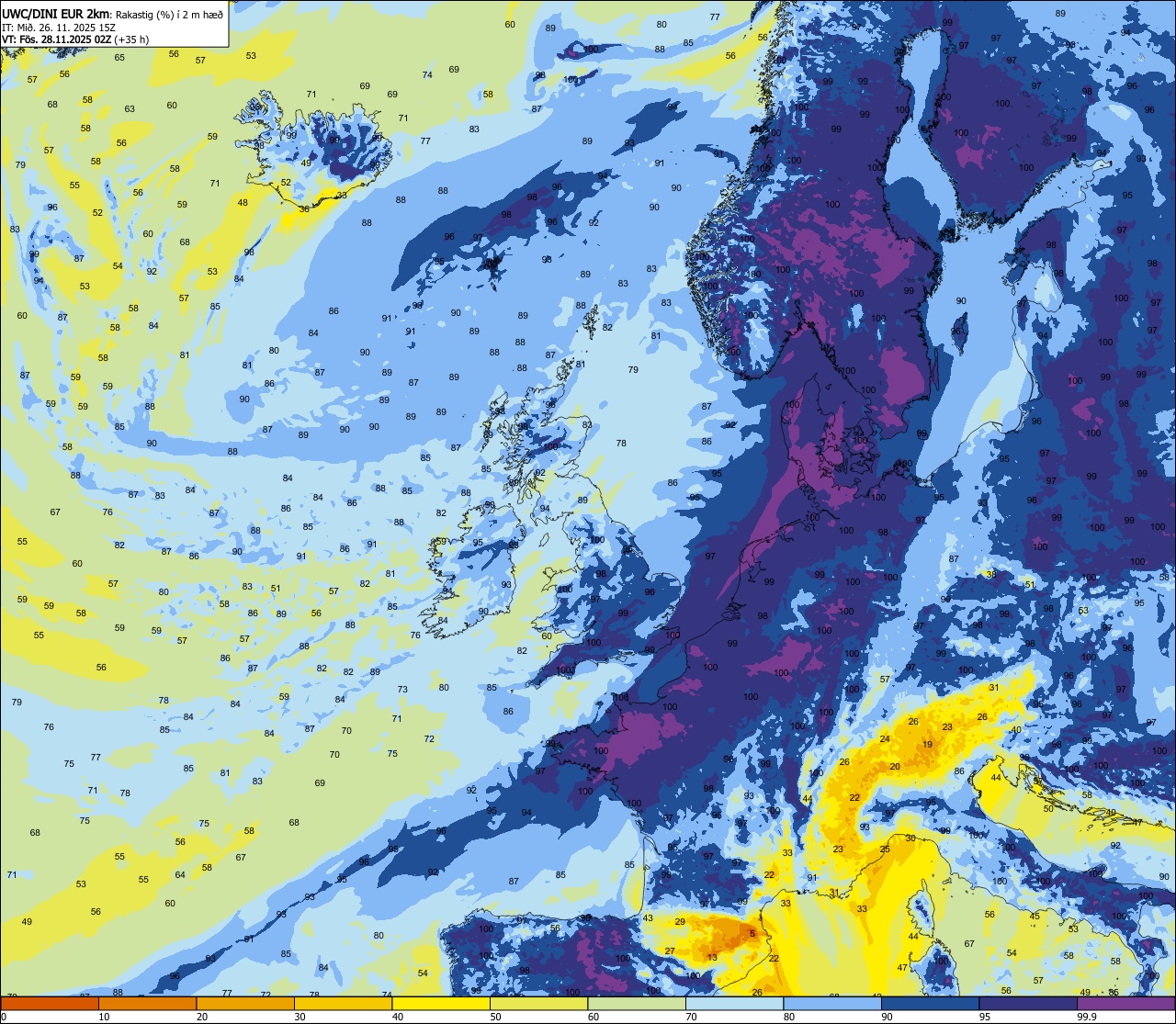The image size is (1176, 1024).
Task: Click the bright yellow legend segment between 40 and 50
Action: (x=441, y=1003)
